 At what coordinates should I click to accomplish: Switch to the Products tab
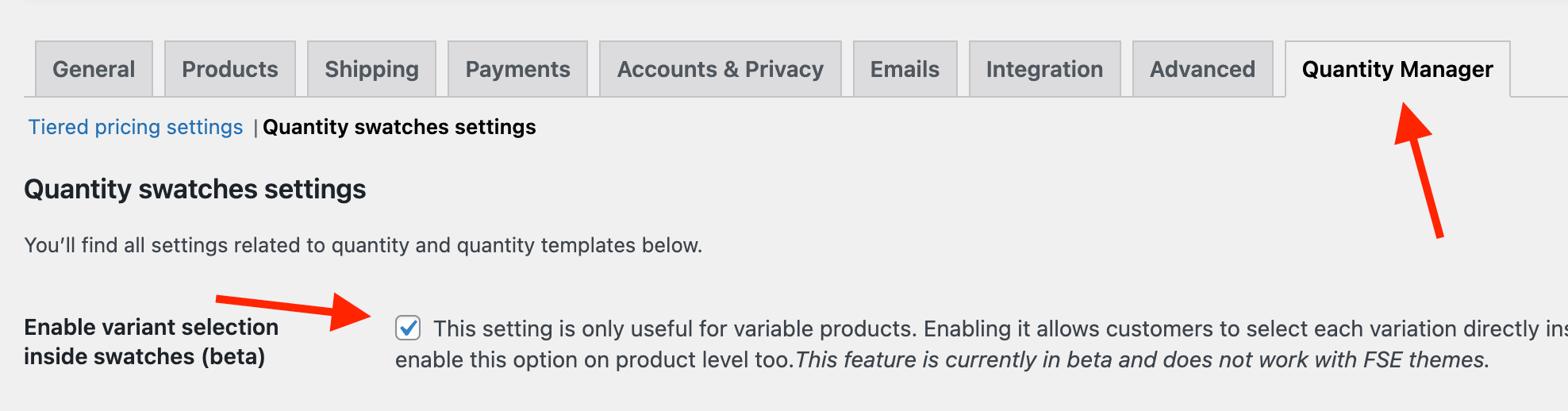[230, 70]
